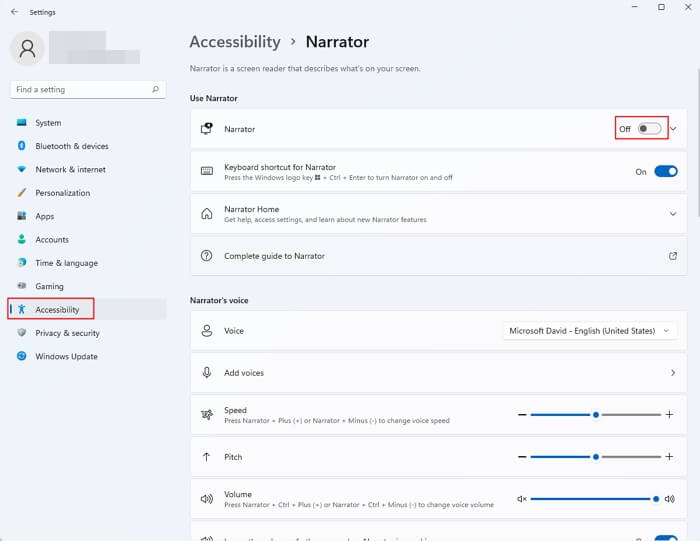Viewport: 700px width, 541px height.
Task: Click the Privacy & security shield icon
Action: [x=21, y=333]
